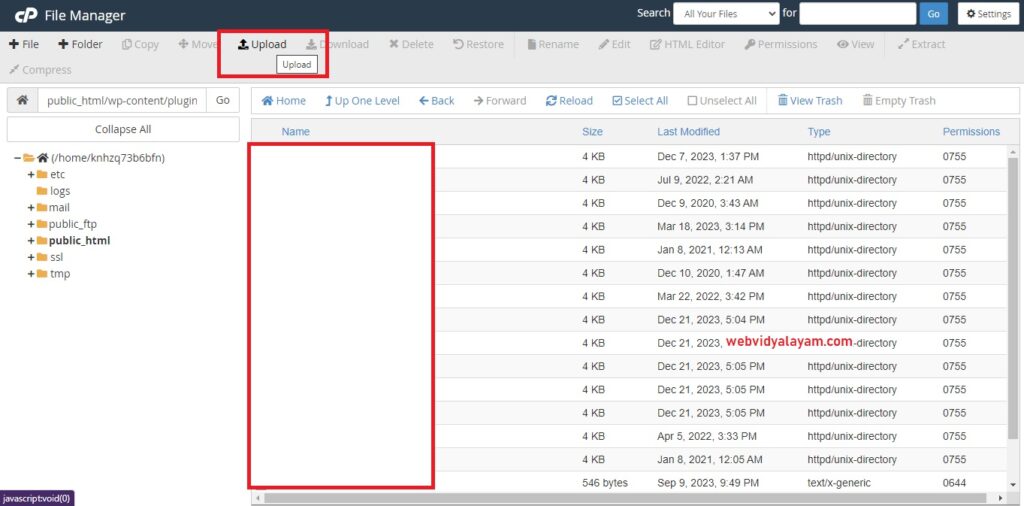Click the Go button next to search
Image resolution: width=1024 pixels, height=506 pixels.
(933, 14)
